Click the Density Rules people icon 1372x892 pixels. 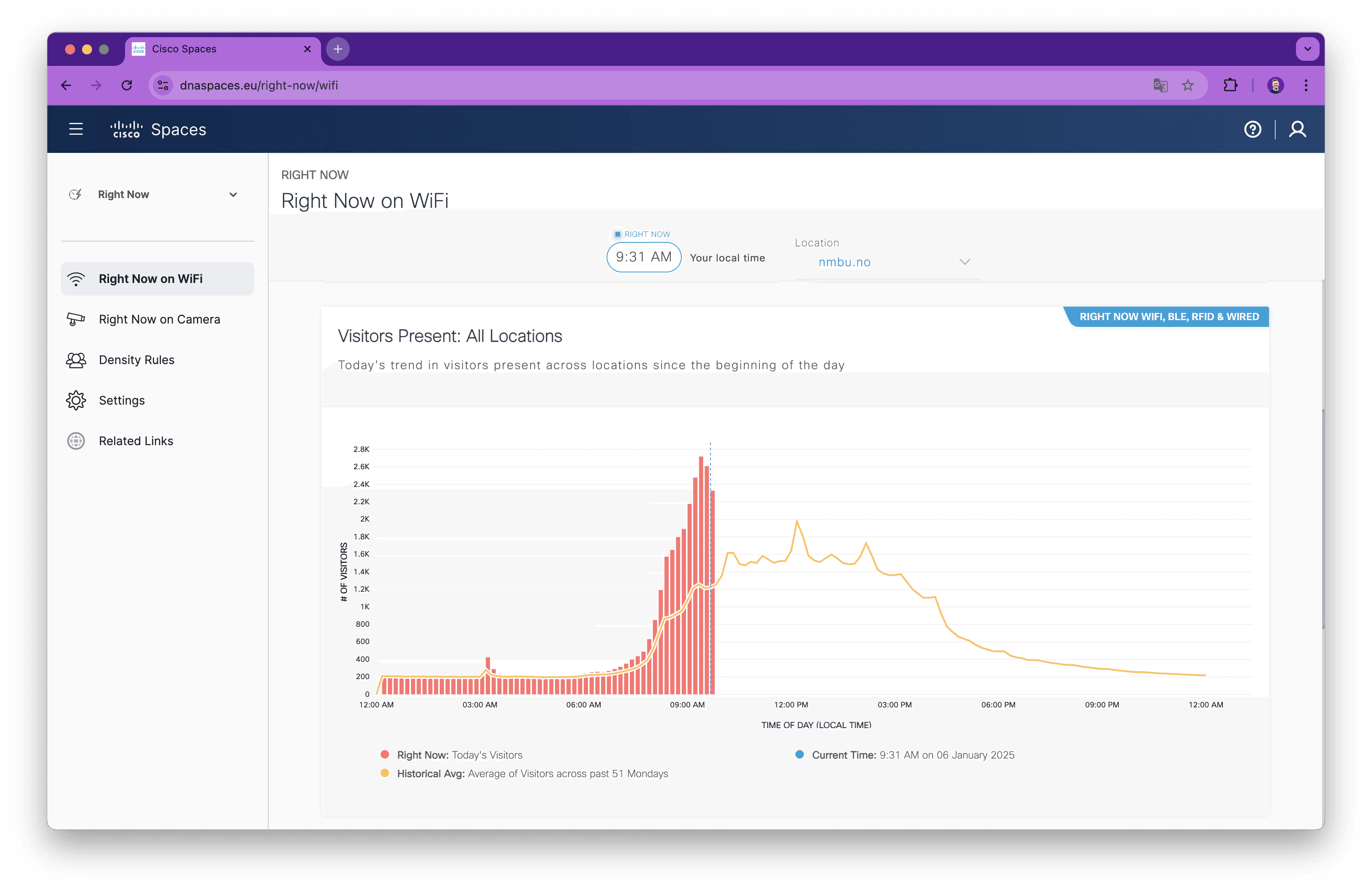76,360
